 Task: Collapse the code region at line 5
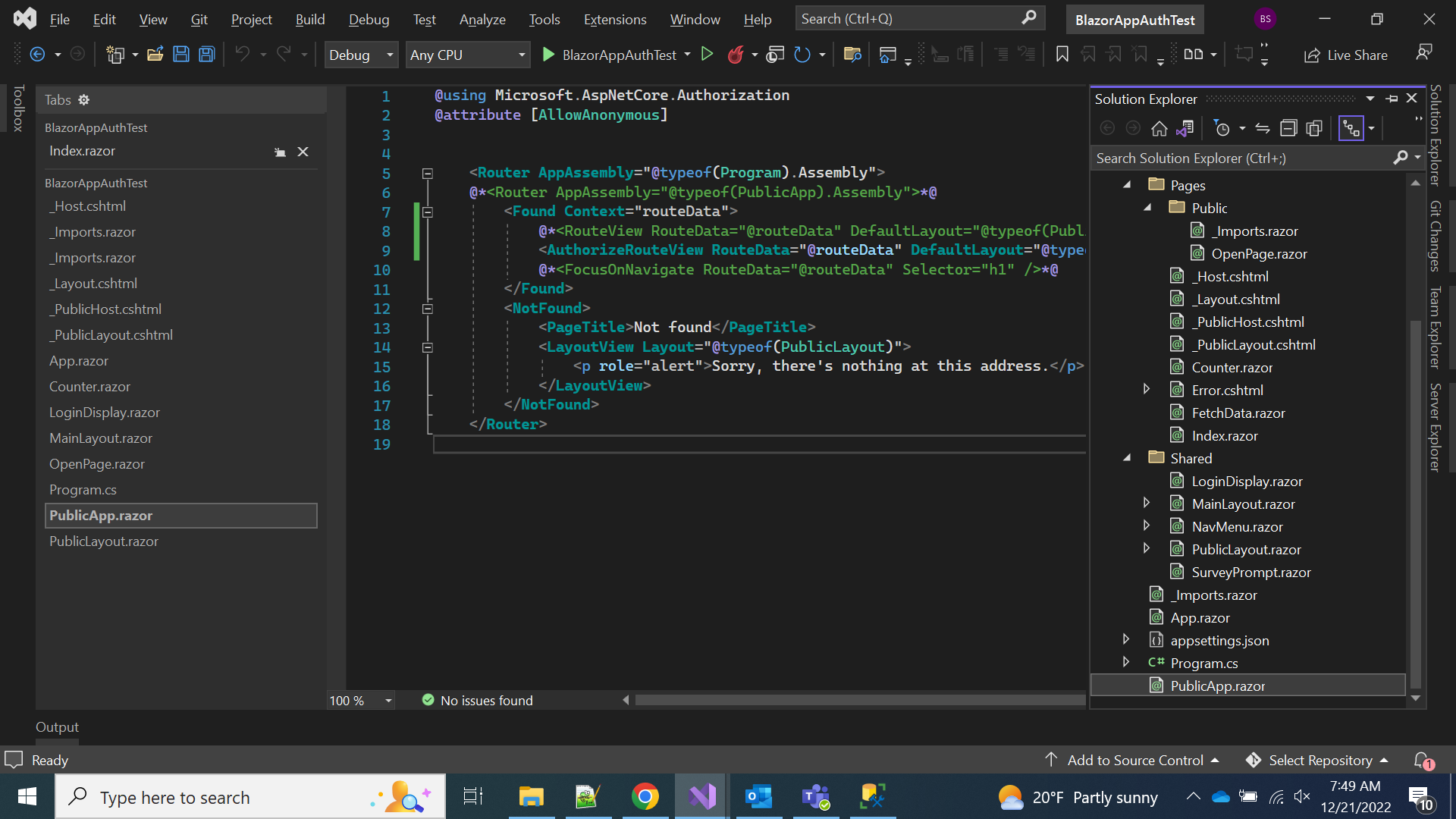pyautogui.click(x=428, y=172)
